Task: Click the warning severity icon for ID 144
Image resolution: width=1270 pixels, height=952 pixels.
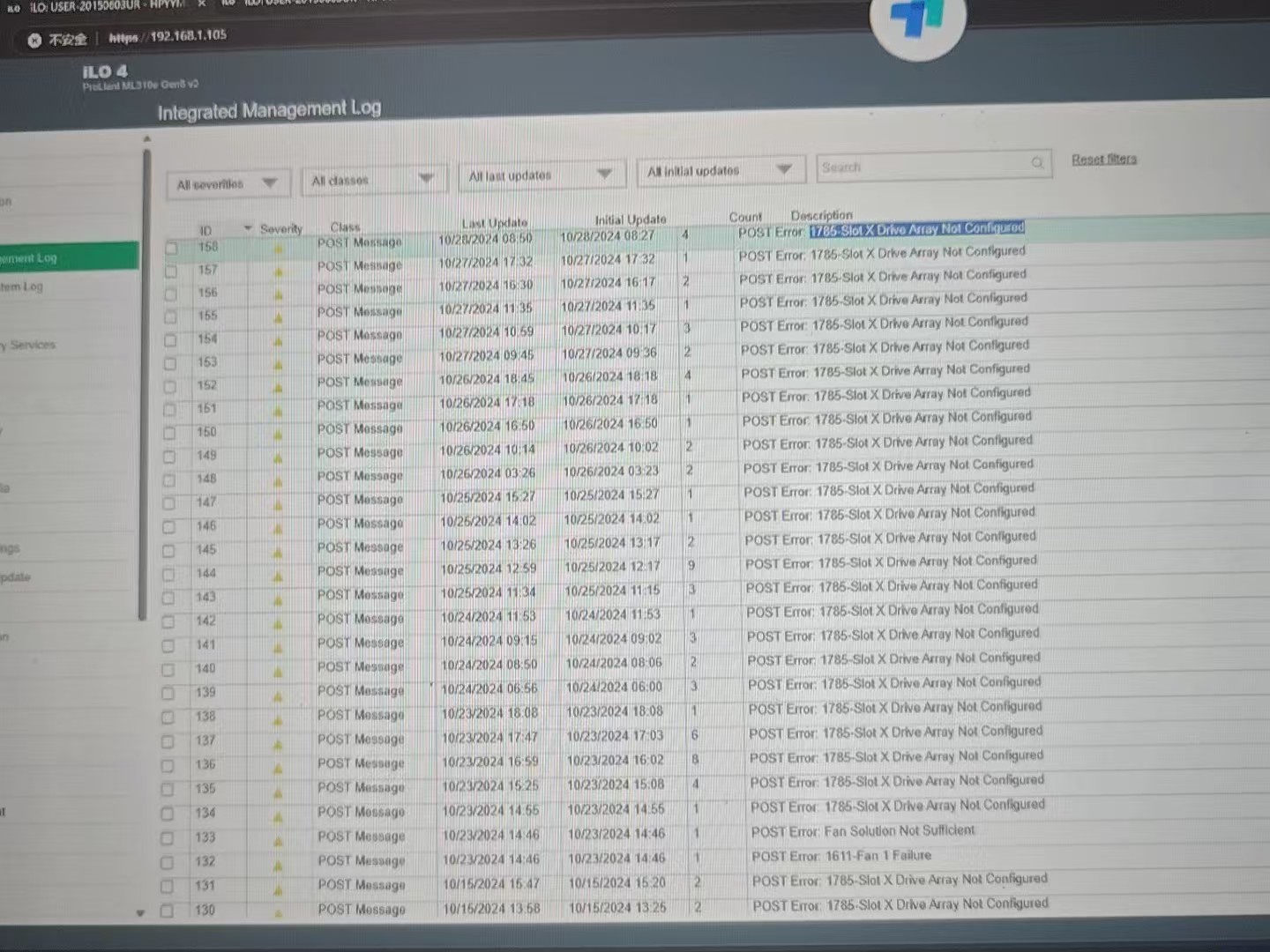Action: (279, 576)
